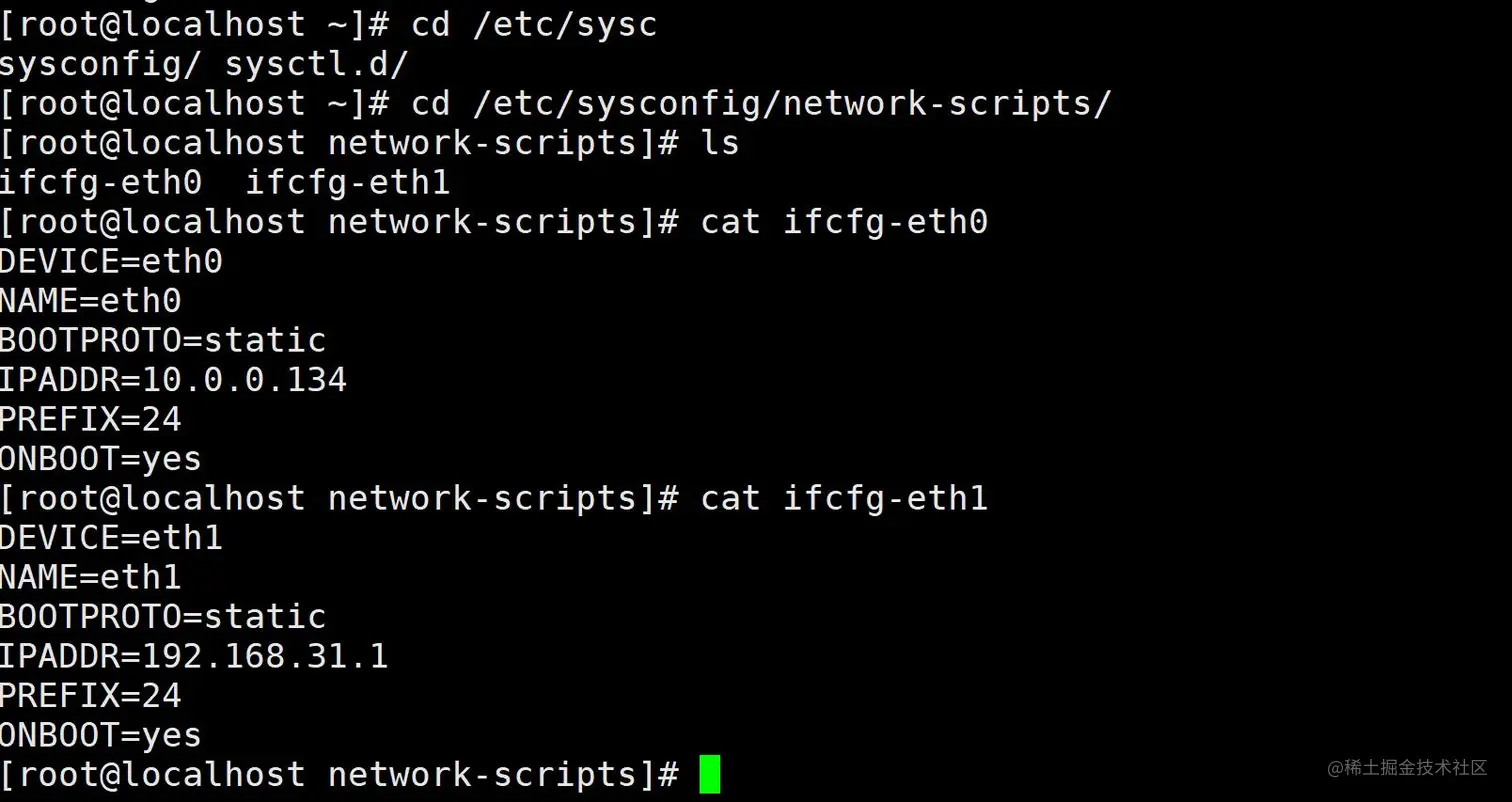The image size is (1512, 802).
Task: Click the DEVICE=eth1 line
Action: click(x=111, y=538)
